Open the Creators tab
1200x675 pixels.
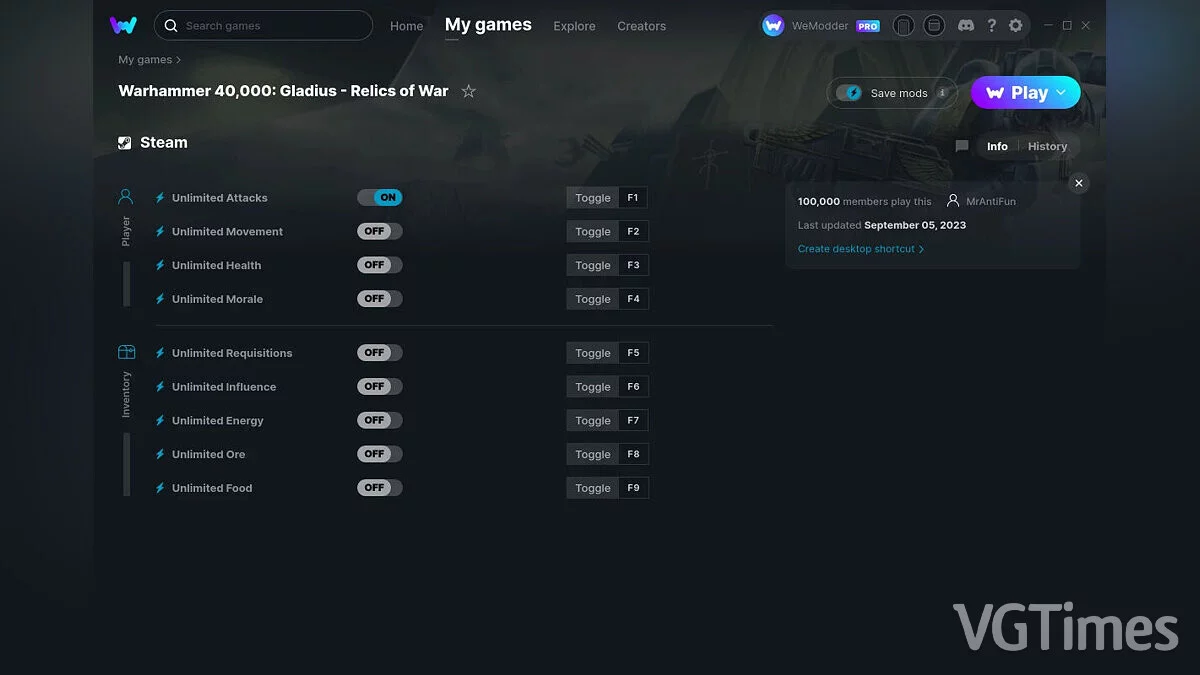coord(642,26)
